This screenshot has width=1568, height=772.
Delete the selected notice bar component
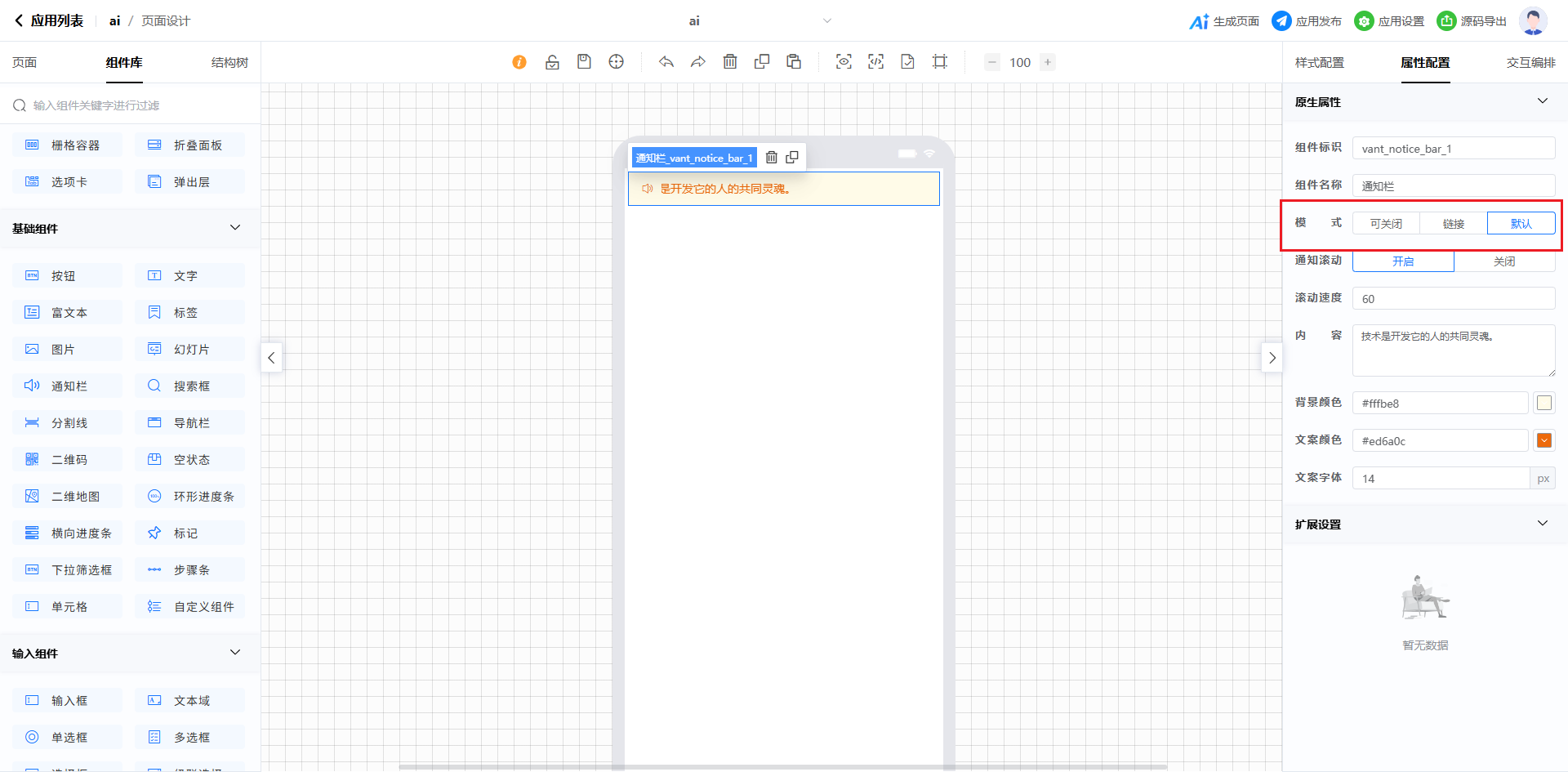[771, 158]
